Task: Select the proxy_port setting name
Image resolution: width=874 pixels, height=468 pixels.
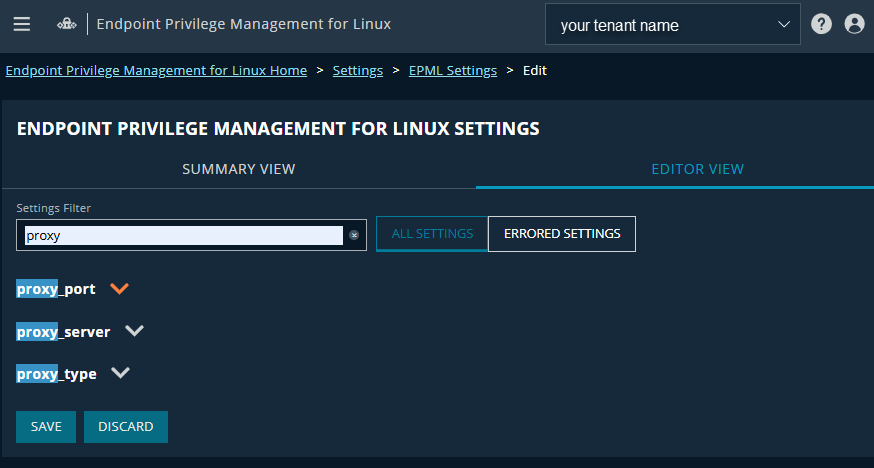Action: tap(56, 289)
